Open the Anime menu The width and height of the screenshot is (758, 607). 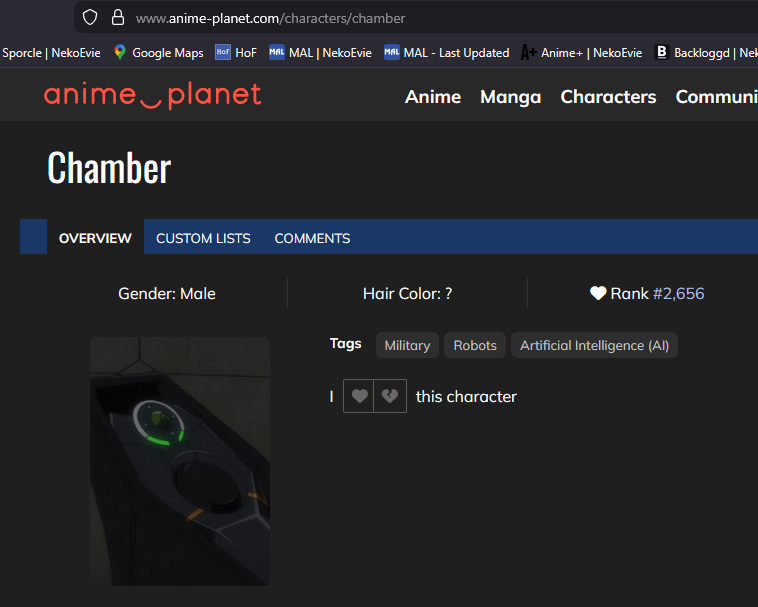(433, 97)
